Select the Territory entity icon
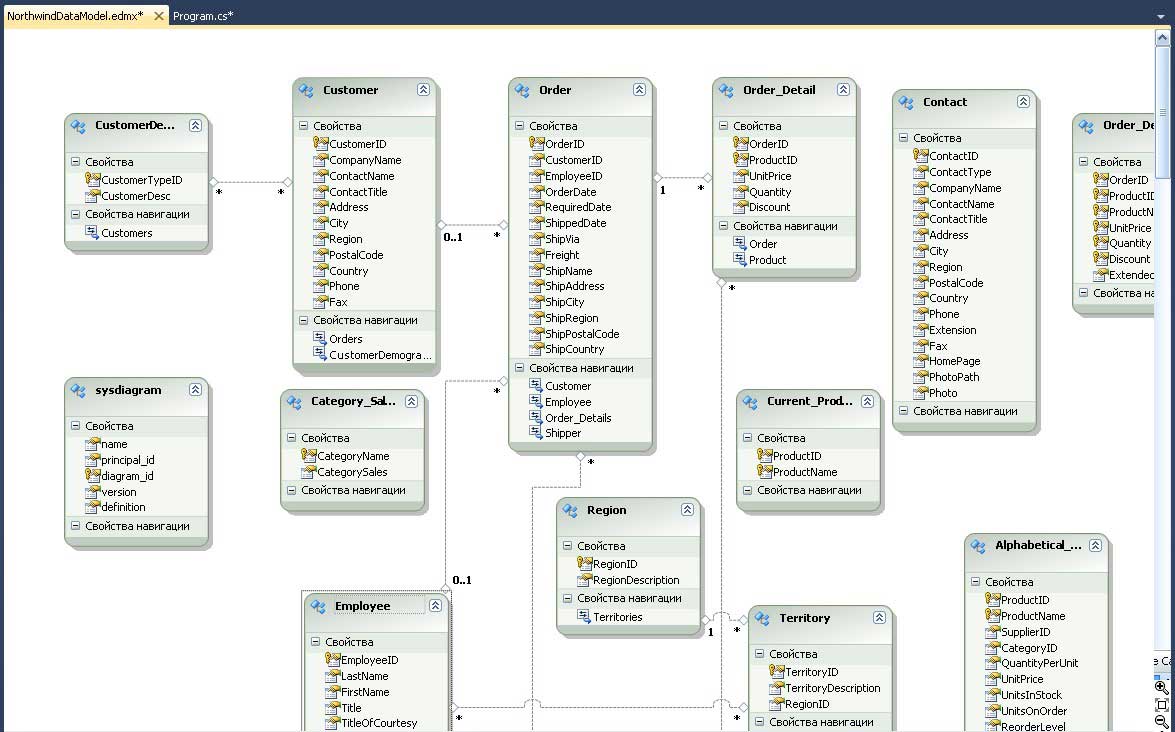1175x732 pixels. (762, 619)
